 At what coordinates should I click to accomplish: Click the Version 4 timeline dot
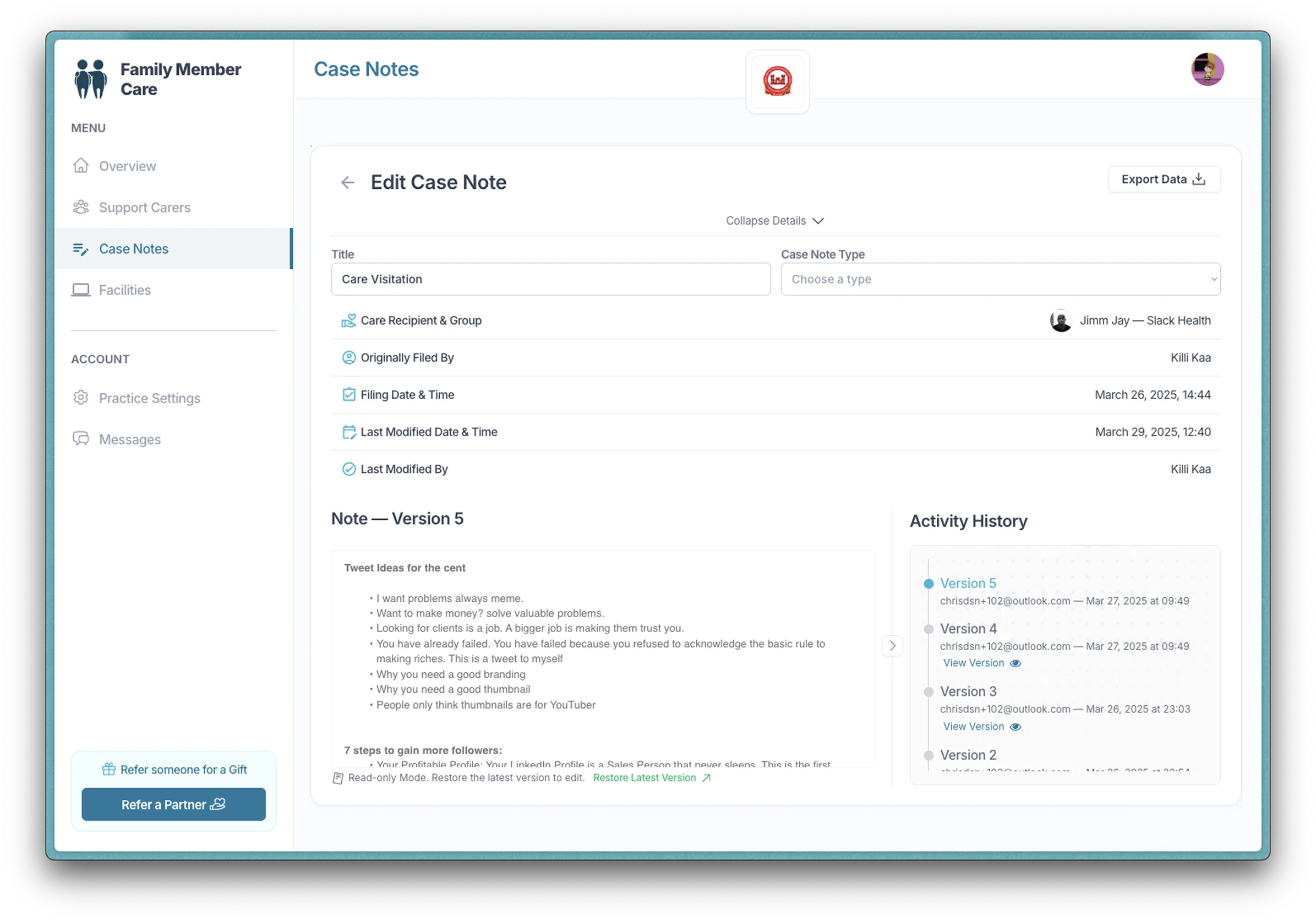[x=929, y=629]
